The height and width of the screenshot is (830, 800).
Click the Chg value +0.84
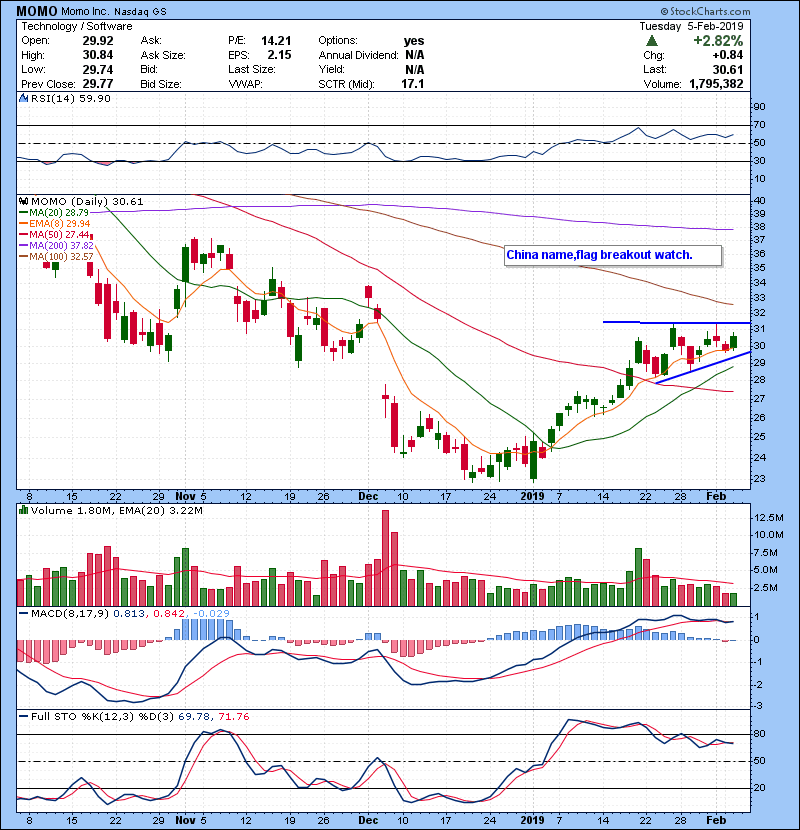[727, 55]
